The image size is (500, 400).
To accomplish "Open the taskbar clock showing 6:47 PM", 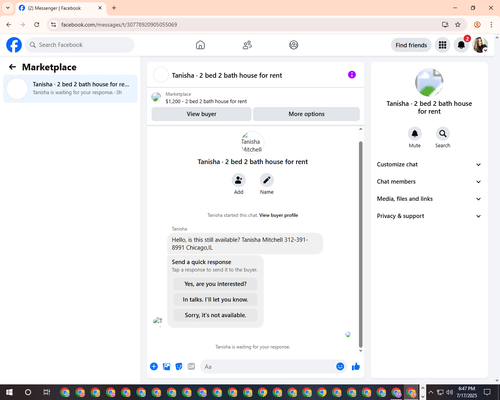I will pyautogui.click(x=466, y=392).
